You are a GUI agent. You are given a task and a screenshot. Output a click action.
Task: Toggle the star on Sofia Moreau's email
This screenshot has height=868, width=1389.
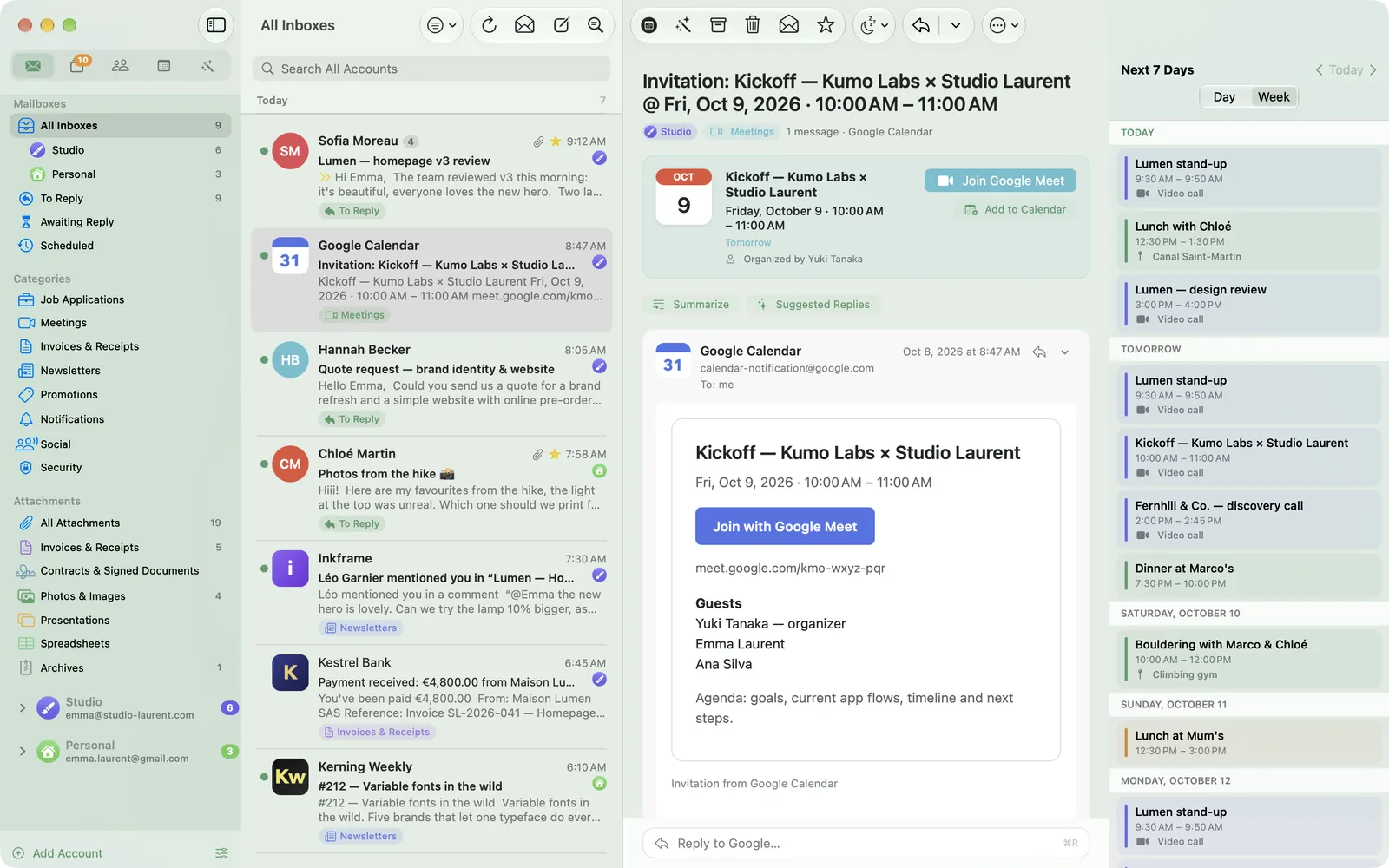pos(556,141)
